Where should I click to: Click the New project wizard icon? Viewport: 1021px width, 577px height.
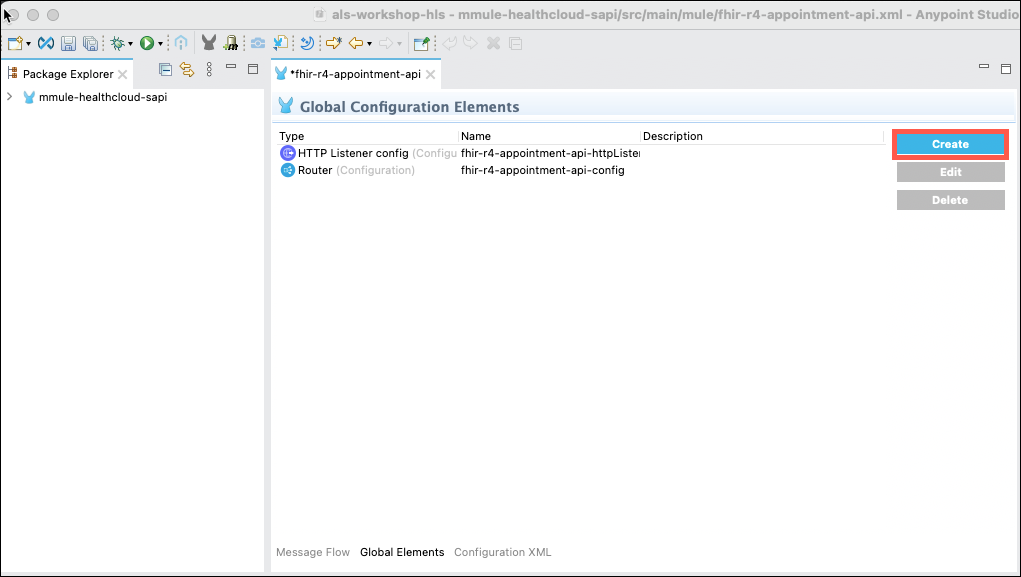click(x=16, y=44)
